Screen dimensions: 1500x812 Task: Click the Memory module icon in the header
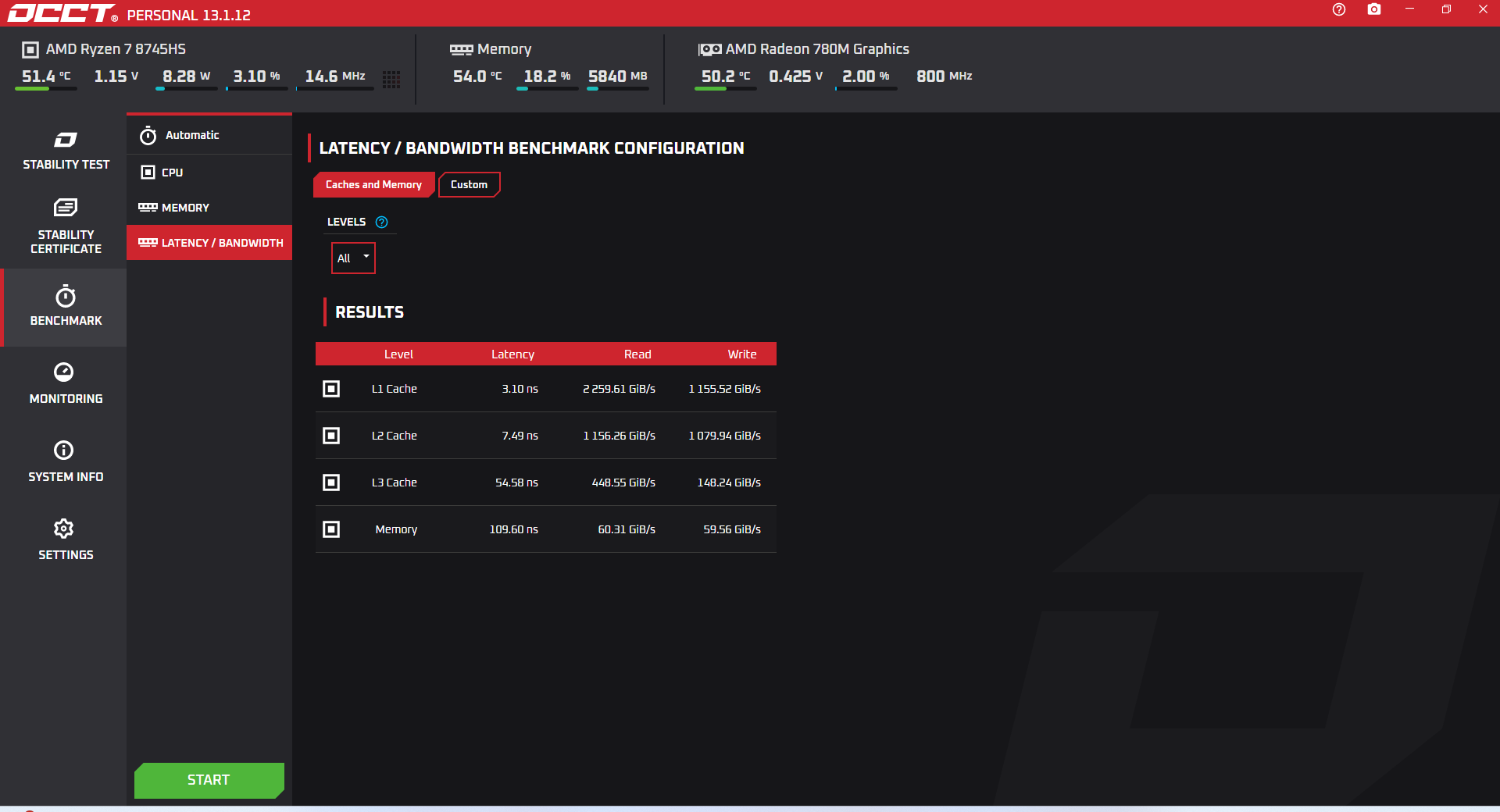coord(462,50)
